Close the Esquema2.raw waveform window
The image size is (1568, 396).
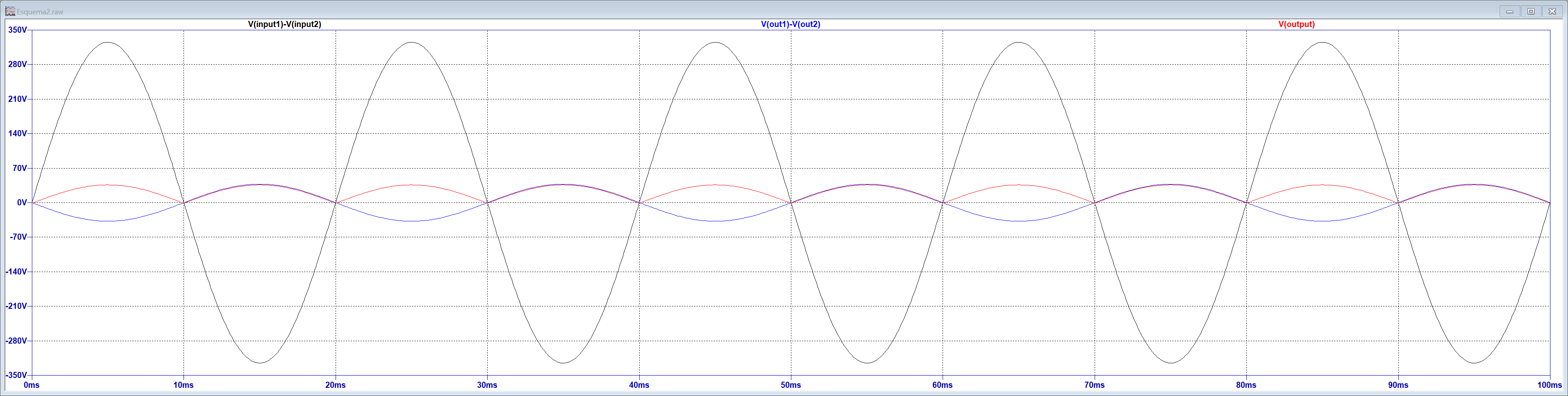[x=1552, y=11]
